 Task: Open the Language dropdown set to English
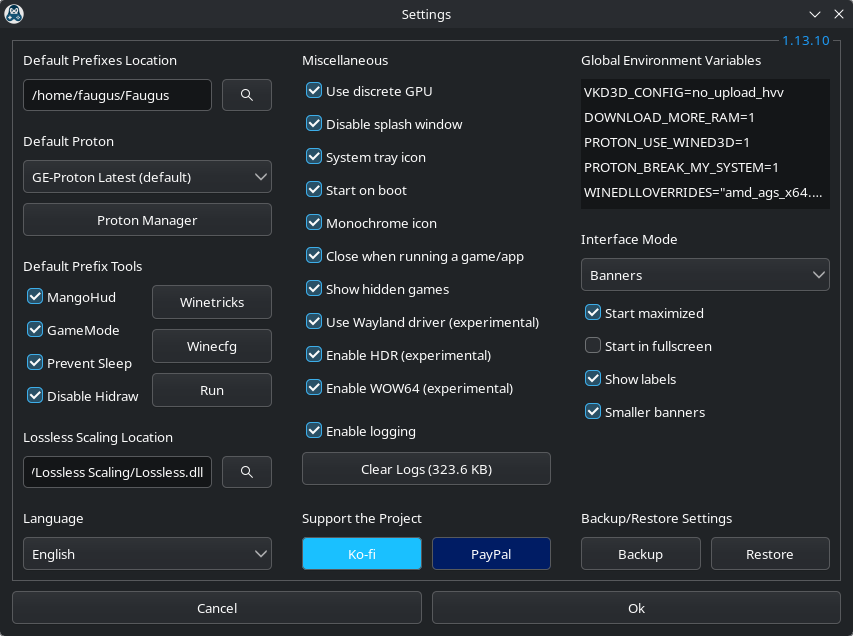coord(147,554)
